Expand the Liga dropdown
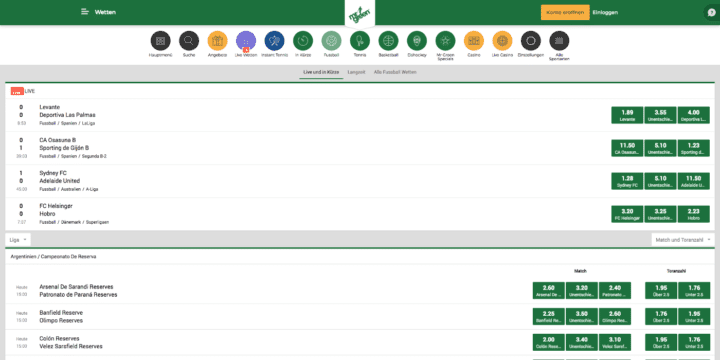 18,240
